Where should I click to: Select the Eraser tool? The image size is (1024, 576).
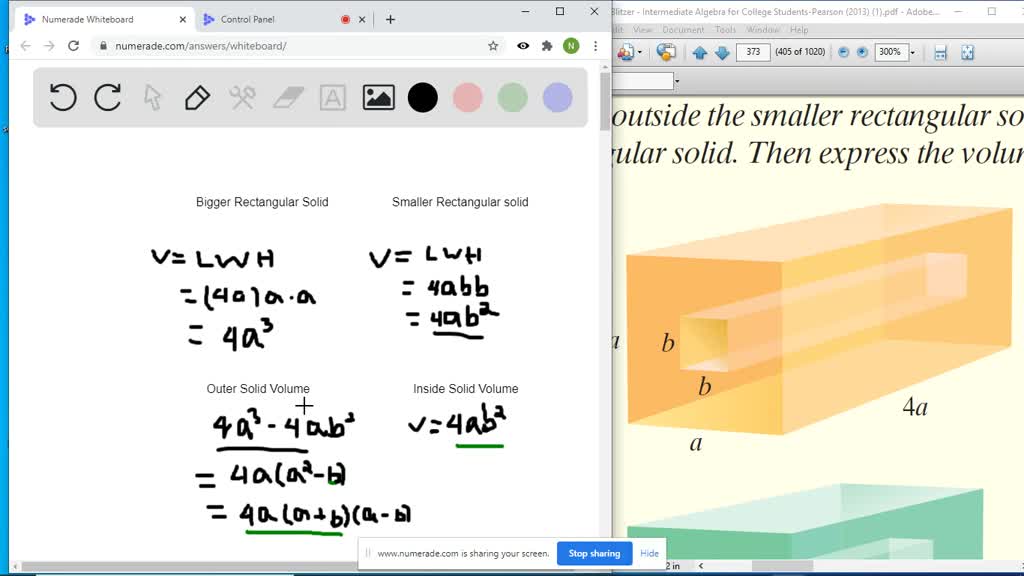(x=287, y=97)
